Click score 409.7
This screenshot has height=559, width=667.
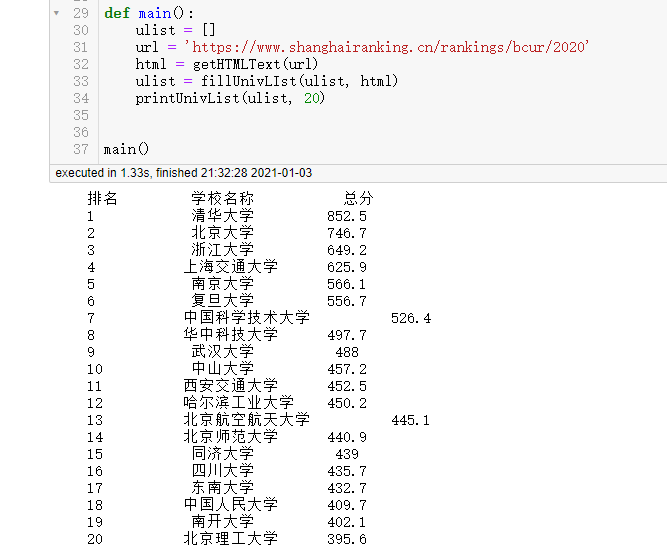[x=347, y=505]
